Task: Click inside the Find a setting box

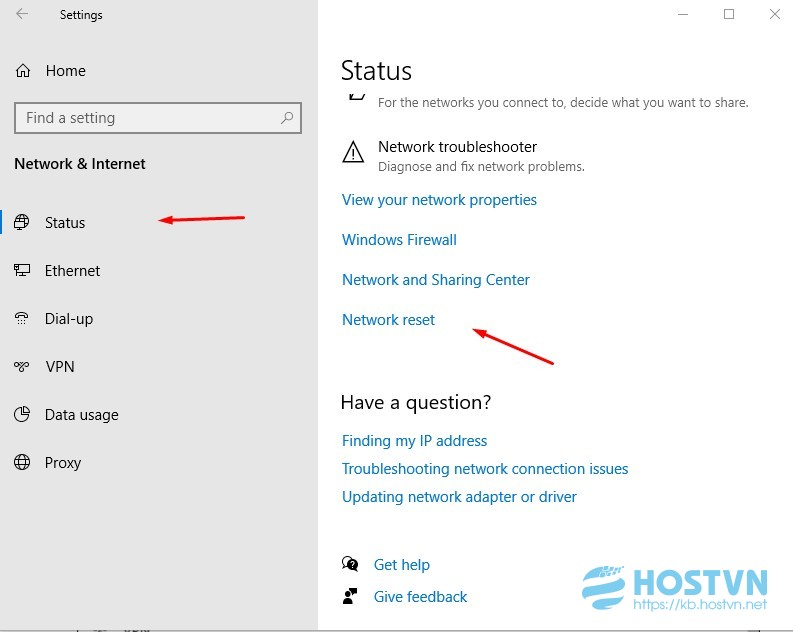Action: click(158, 118)
